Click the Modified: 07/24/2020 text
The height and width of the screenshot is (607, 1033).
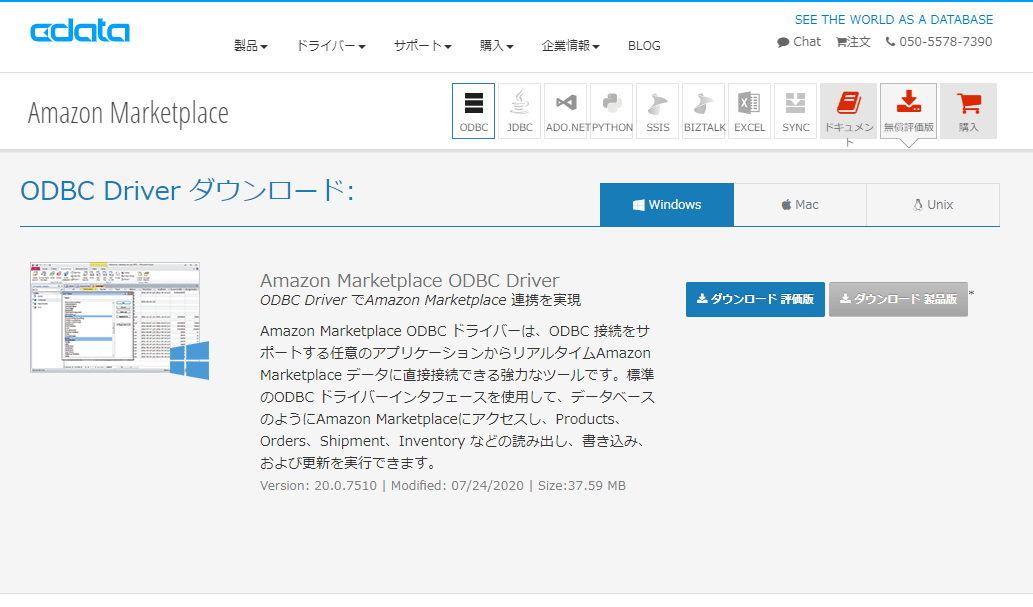(x=457, y=486)
